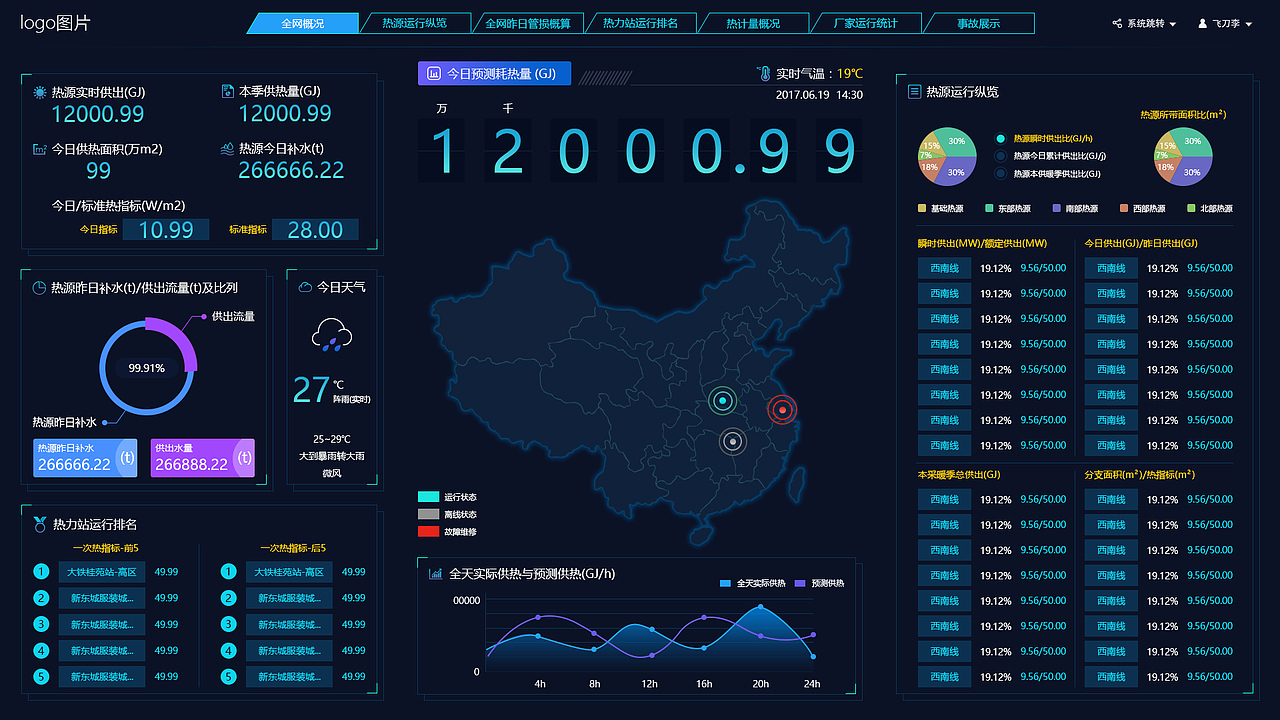
Task: Click the 热源昨日补水 266666.22 card
Action: (x=85, y=458)
